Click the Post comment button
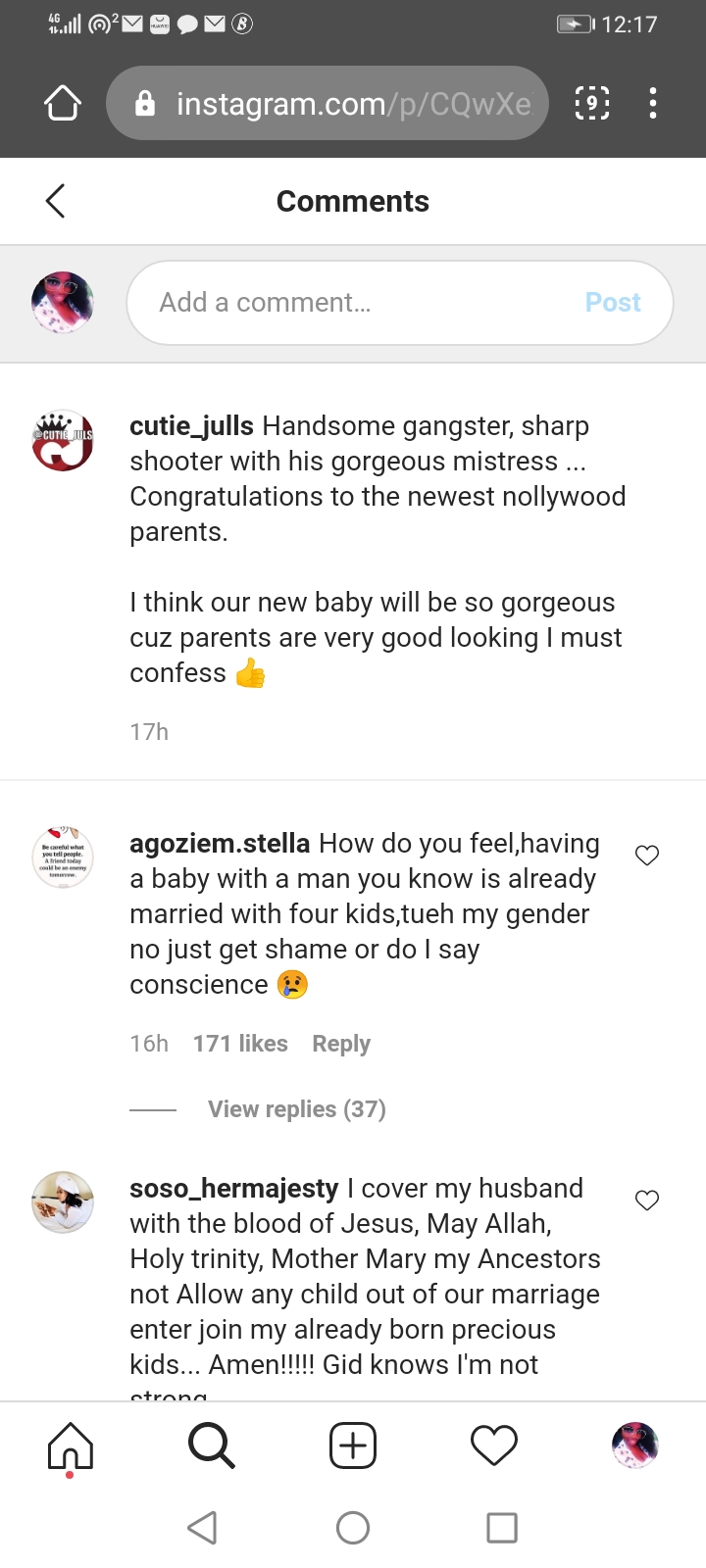Screen dimensions: 706x1568 (613, 303)
